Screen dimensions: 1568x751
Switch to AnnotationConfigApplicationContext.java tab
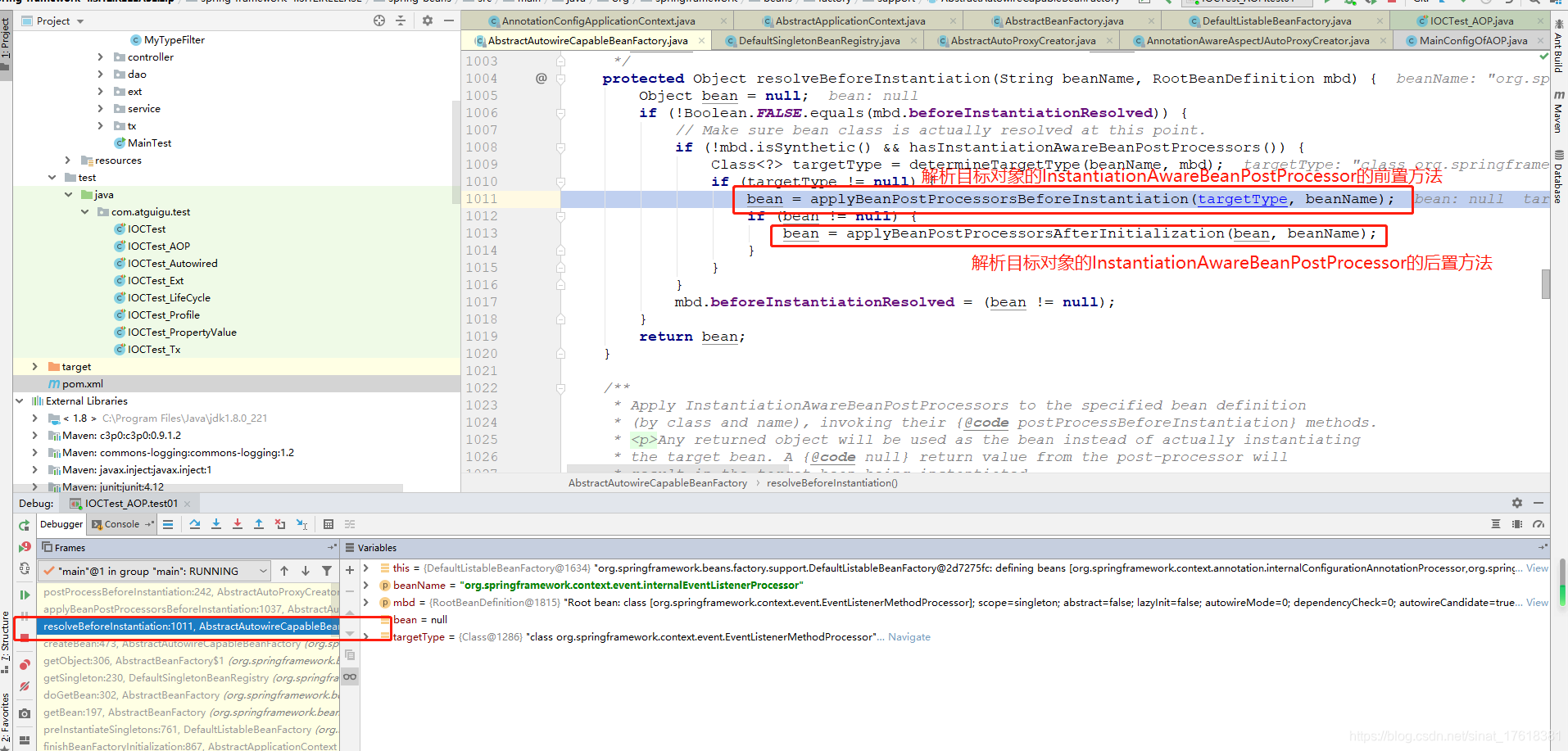click(x=598, y=21)
